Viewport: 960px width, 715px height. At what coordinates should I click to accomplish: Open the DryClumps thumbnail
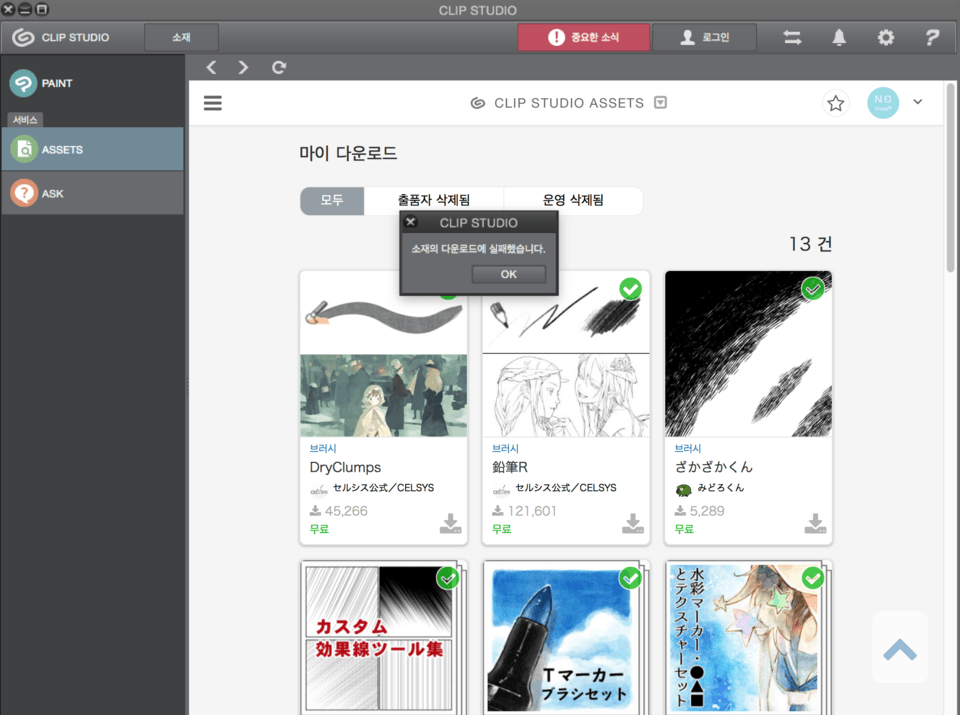[383, 354]
